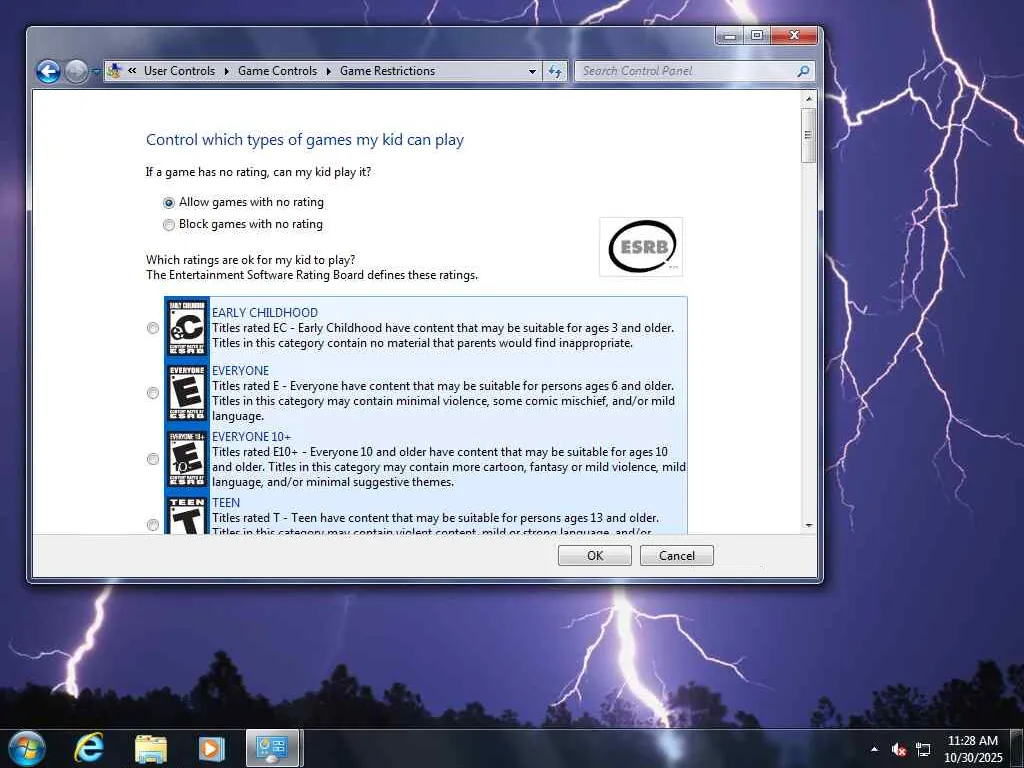The width and height of the screenshot is (1024, 768).
Task: Click the Show desktop button at taskbar edge
Action: (x=1017, y=748)
